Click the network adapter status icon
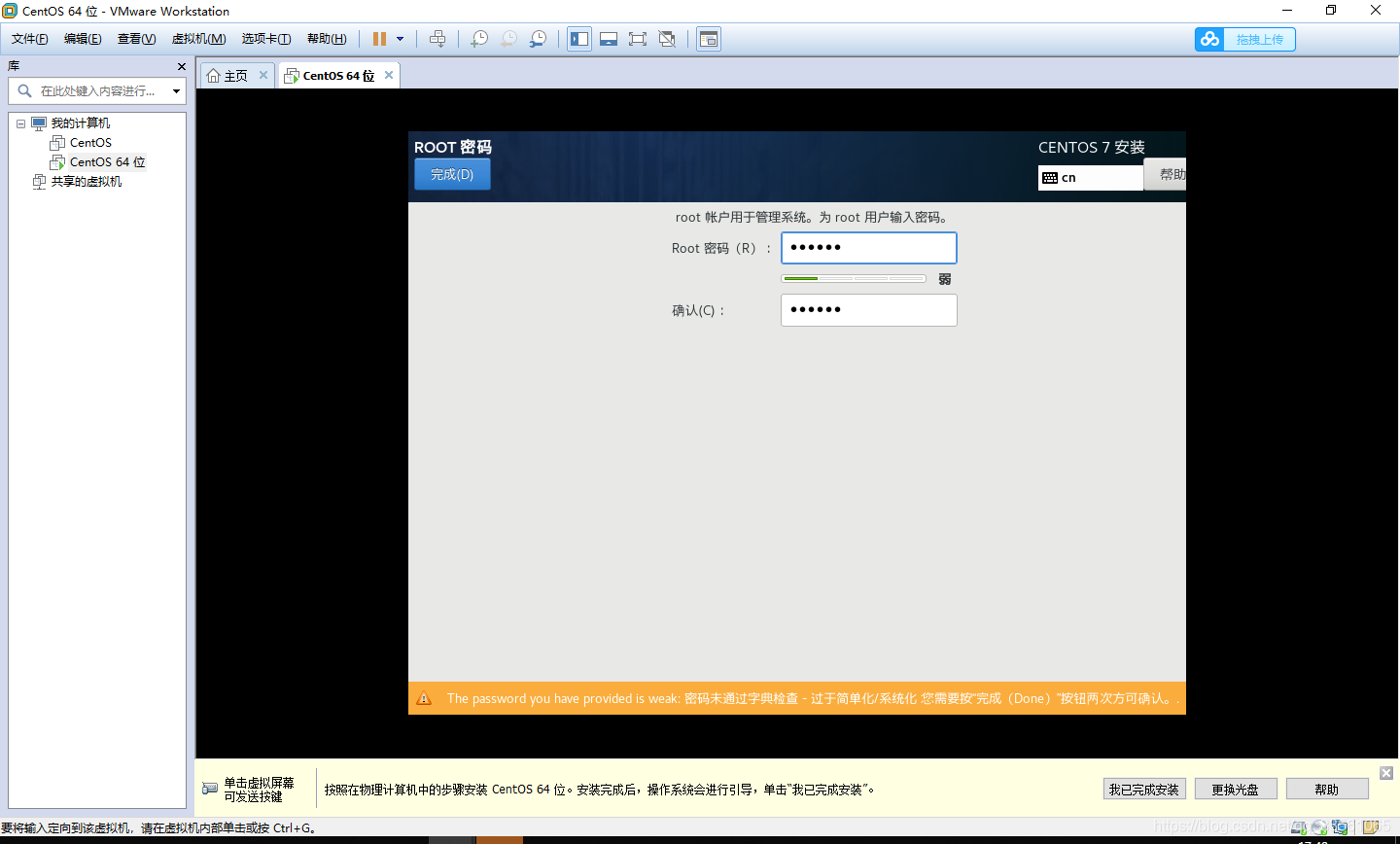 coord(1341,827)
